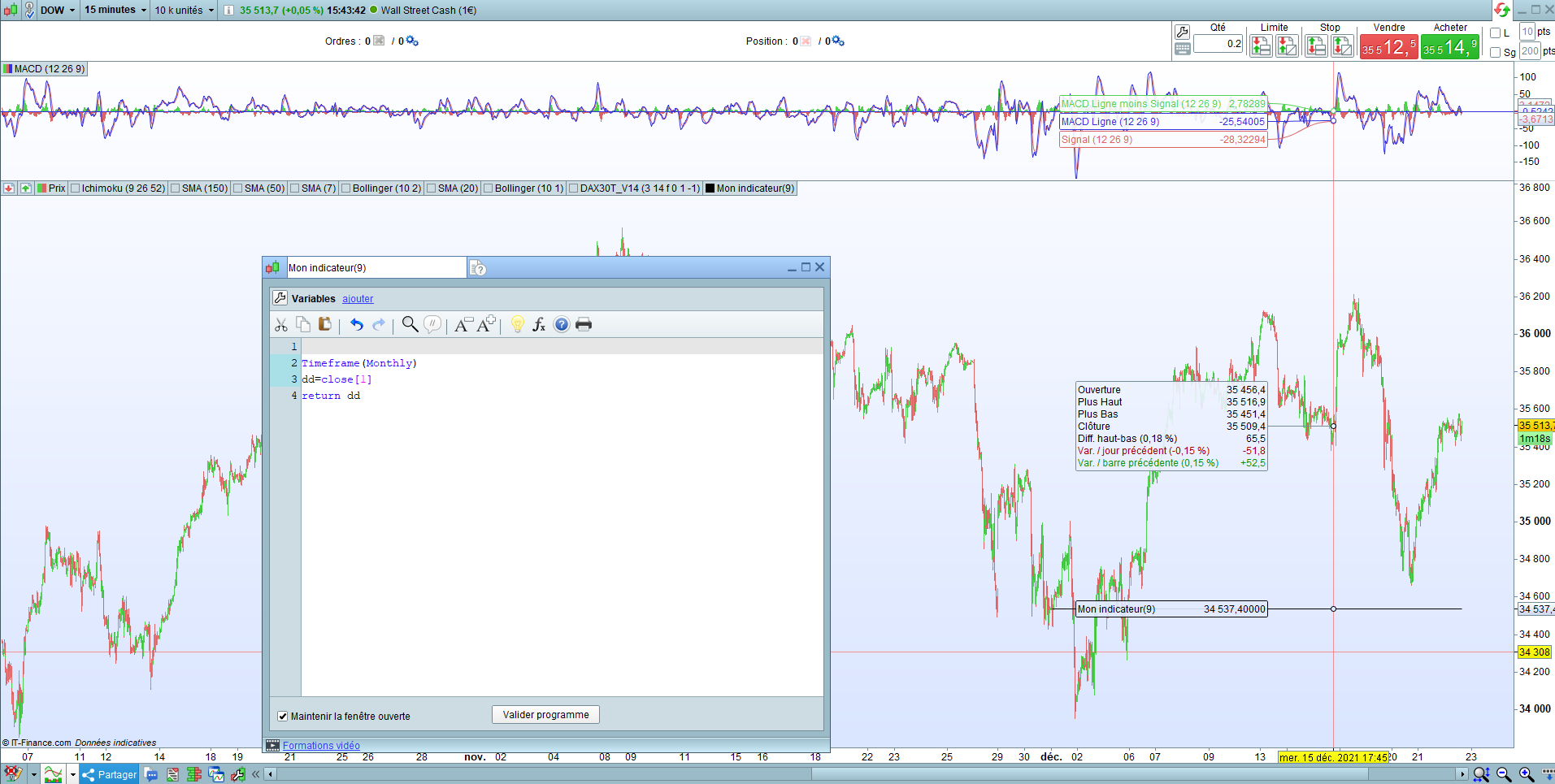1555x784 pixels.
Task: Open position settings gears next to Position
Action: pos(838,41)
